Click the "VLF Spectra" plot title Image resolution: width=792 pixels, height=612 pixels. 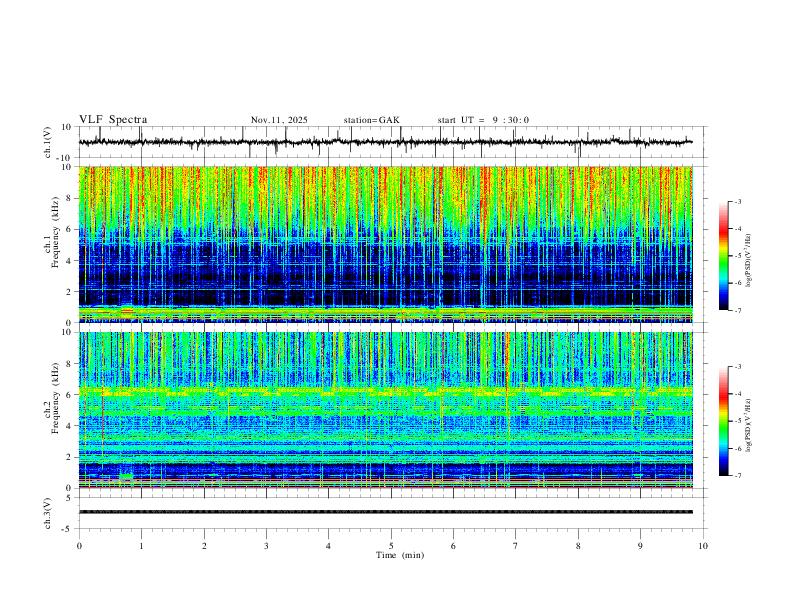tap(113, 120)
